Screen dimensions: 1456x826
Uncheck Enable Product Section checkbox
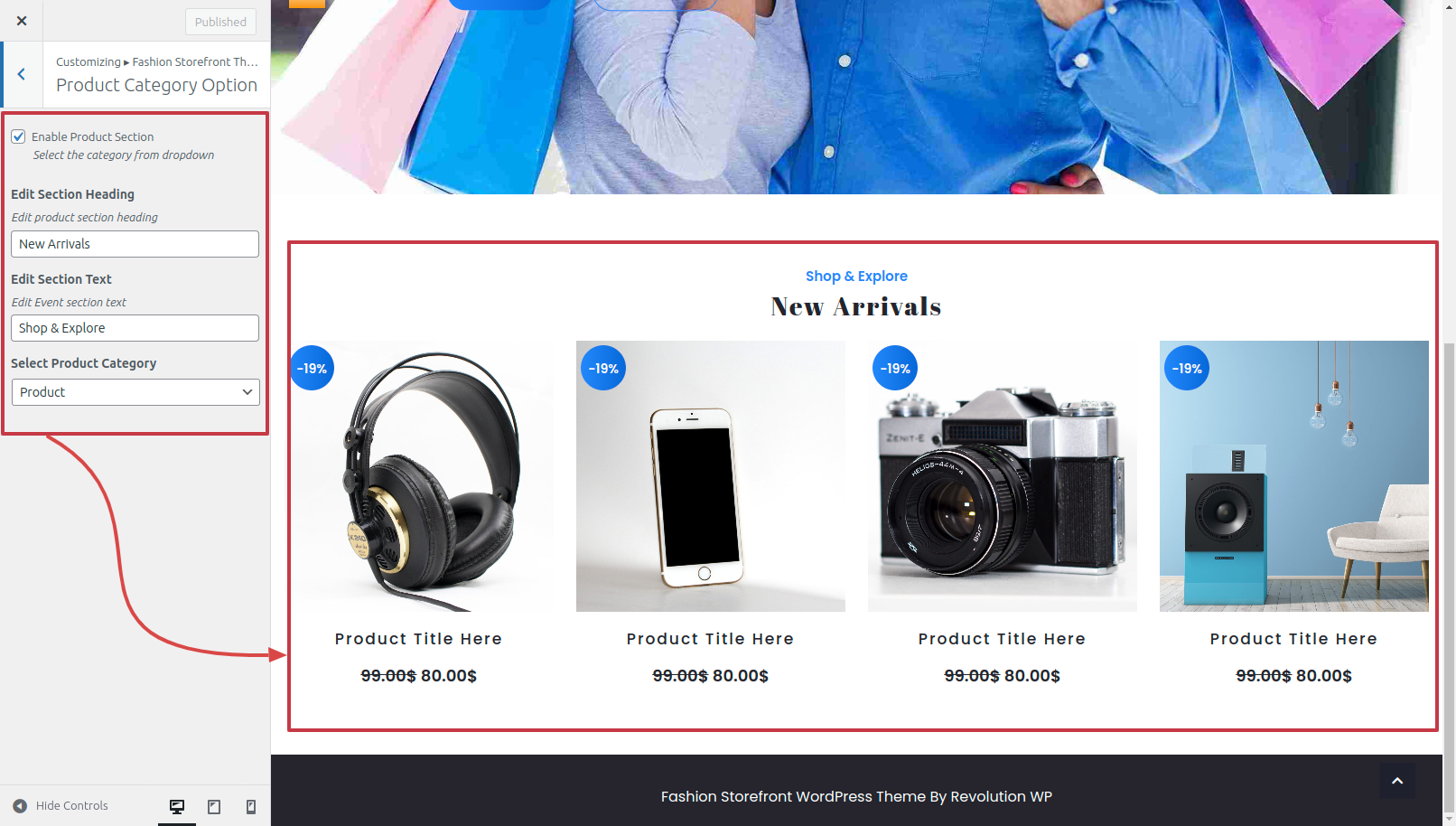[x=18, y=136]
